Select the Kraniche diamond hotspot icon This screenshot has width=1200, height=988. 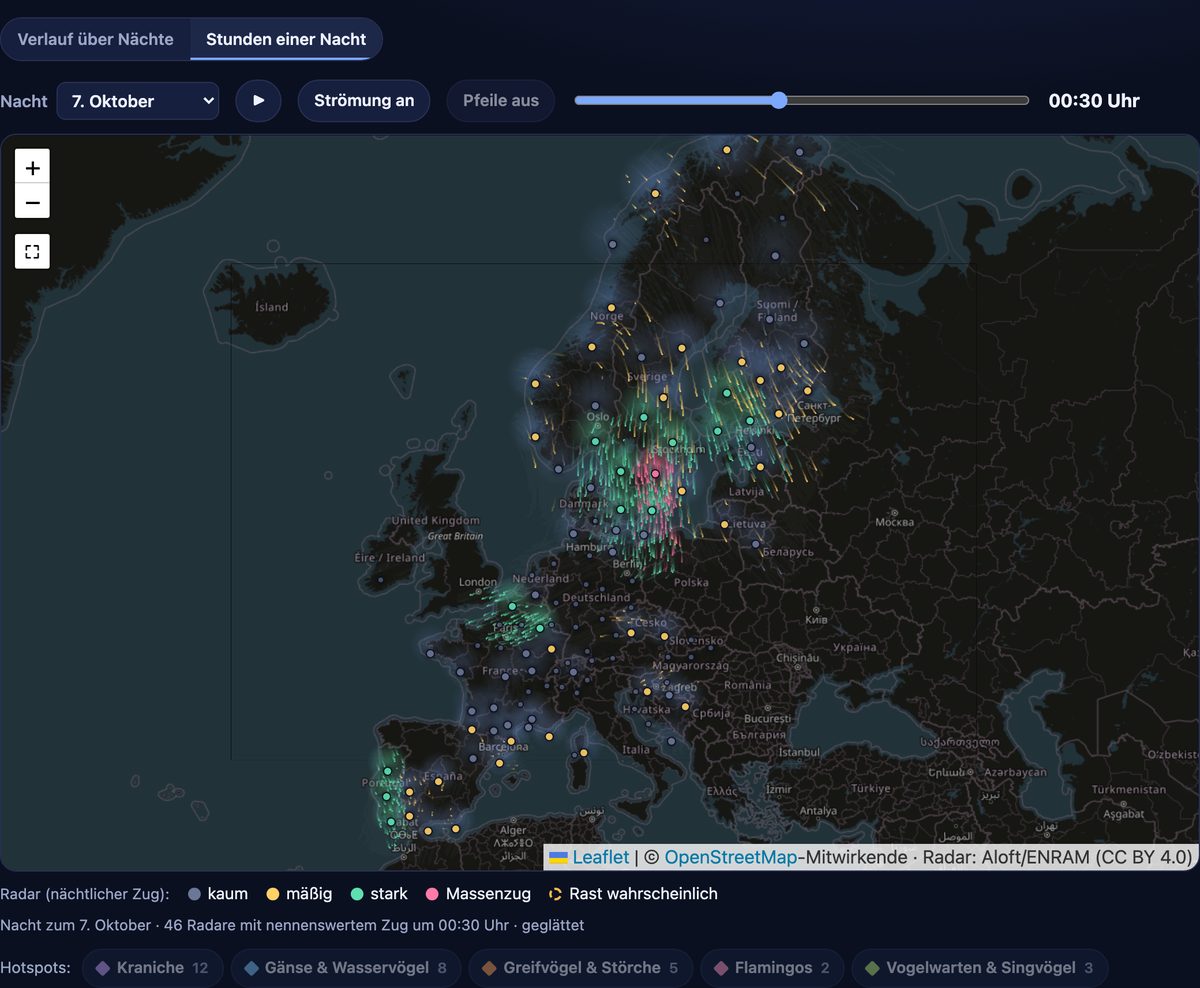point(101,968)
